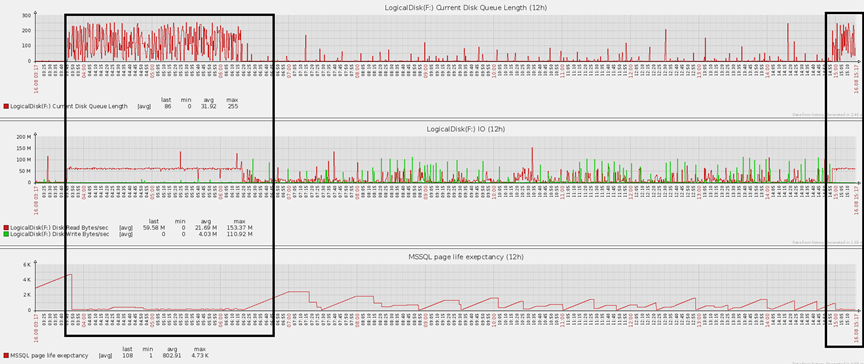This screenshot has width=866, height=364.
Task: Click the '2 K' y-axis label on the MSSQL graph
Action: 27,295
